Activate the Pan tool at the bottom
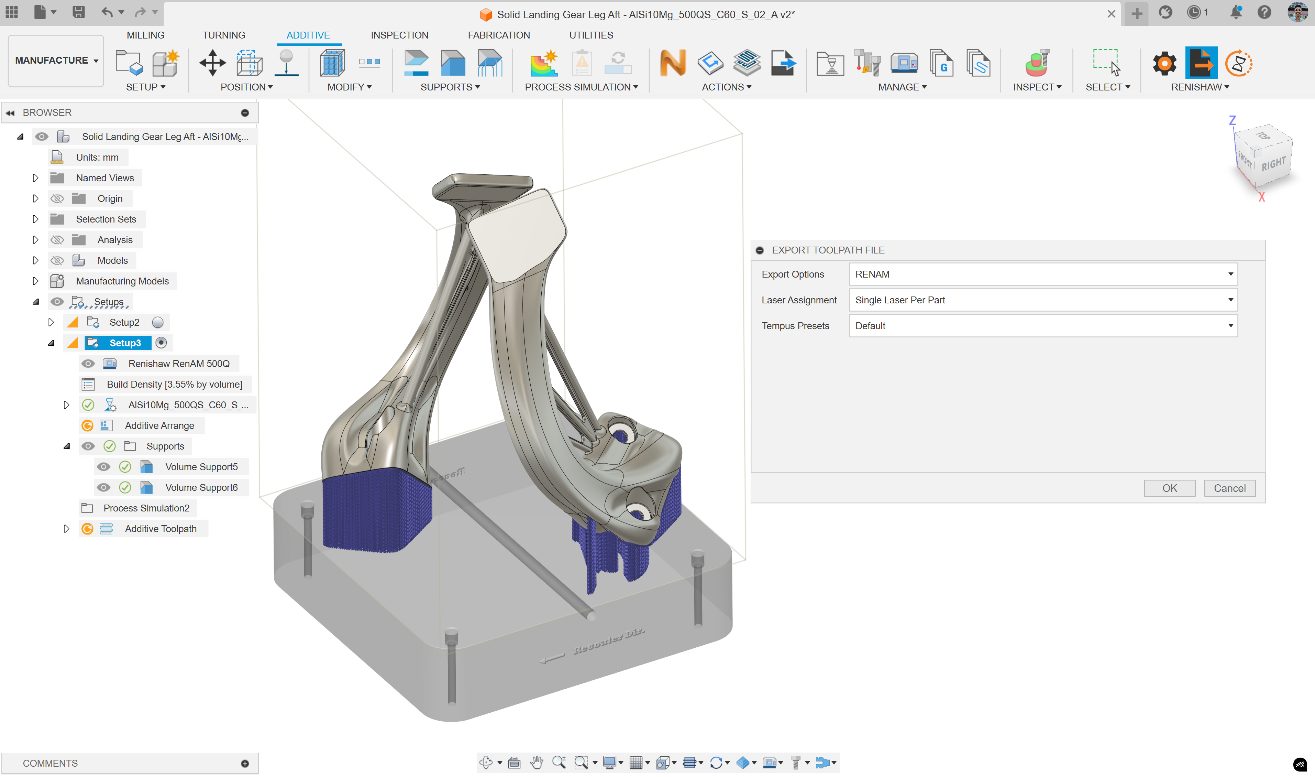 [535, 762]
